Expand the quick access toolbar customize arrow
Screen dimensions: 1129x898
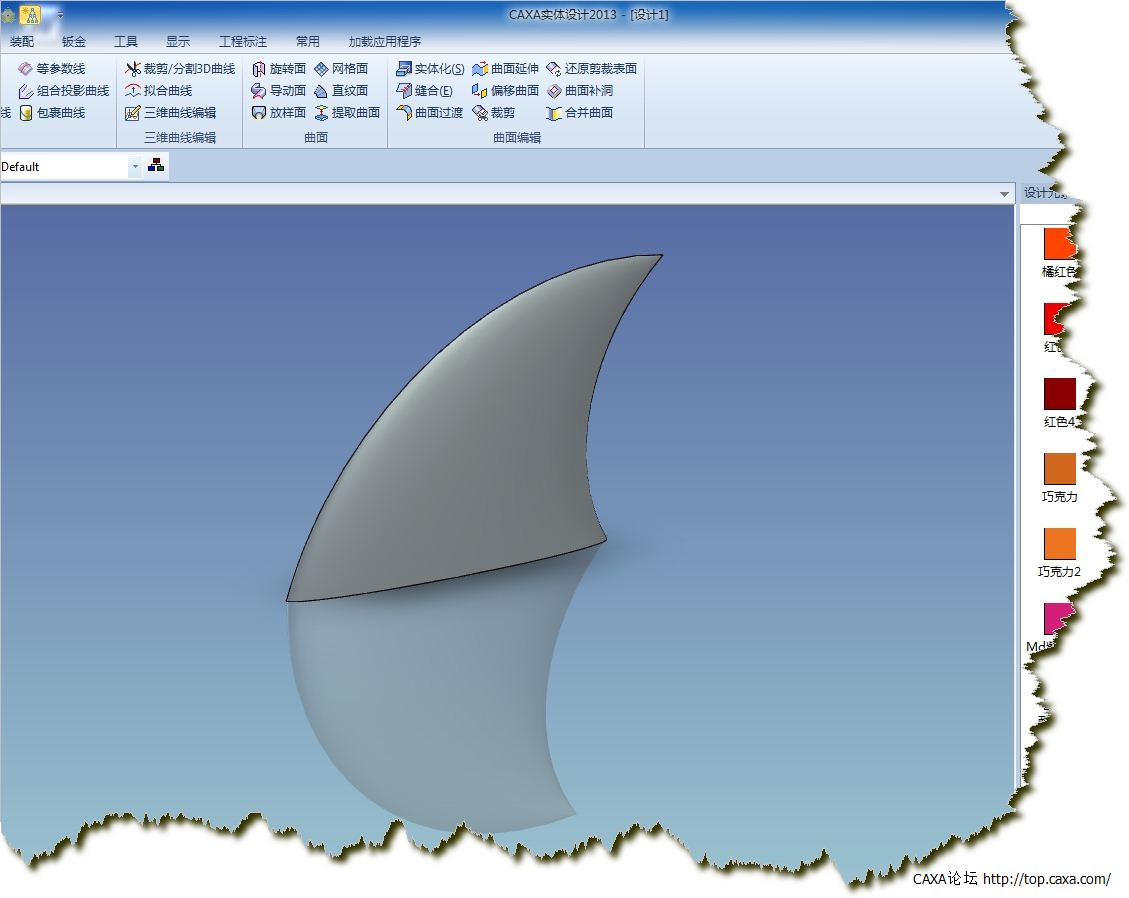(60, 15)
